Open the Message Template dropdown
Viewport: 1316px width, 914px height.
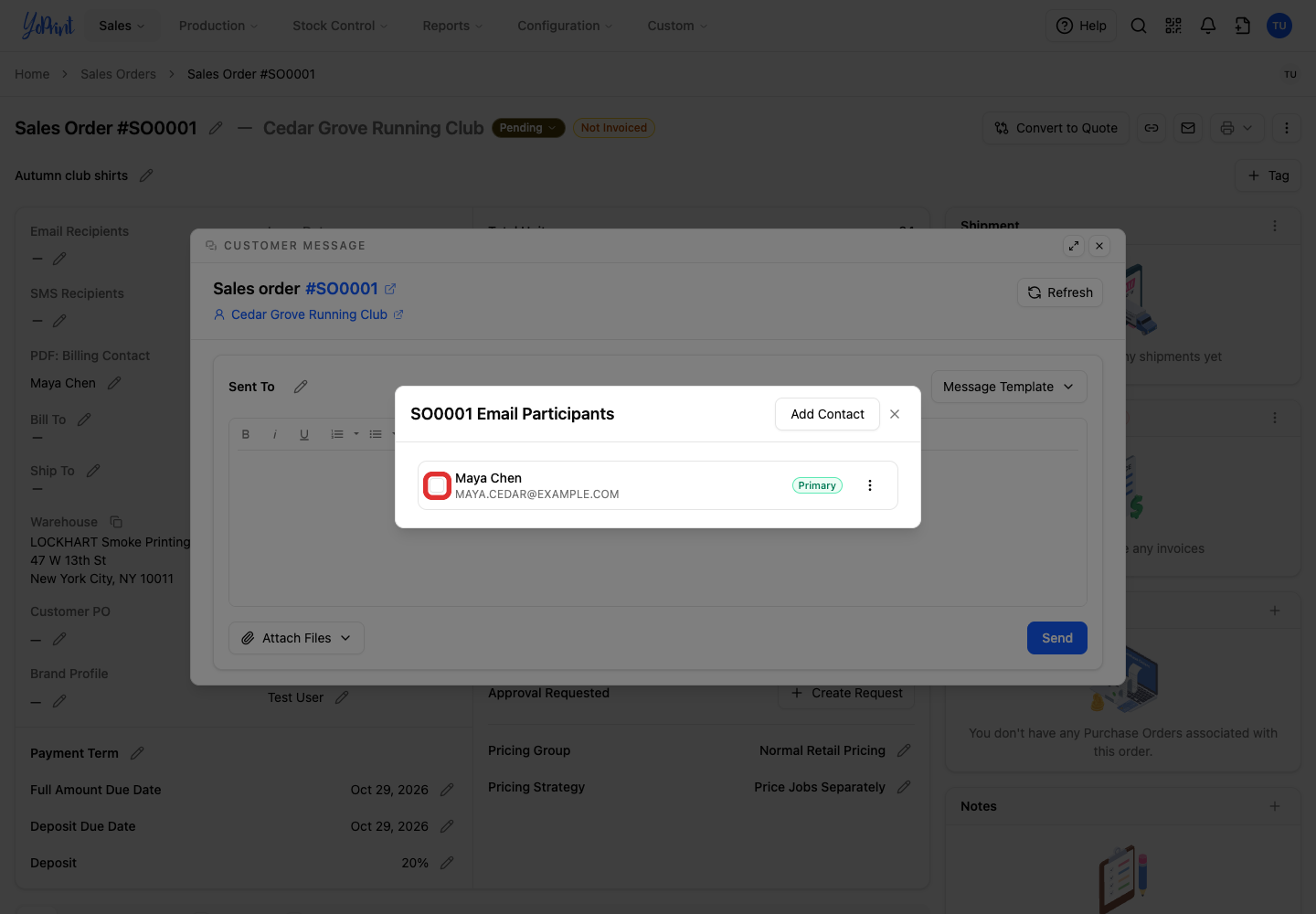[x=1009, y=387]
